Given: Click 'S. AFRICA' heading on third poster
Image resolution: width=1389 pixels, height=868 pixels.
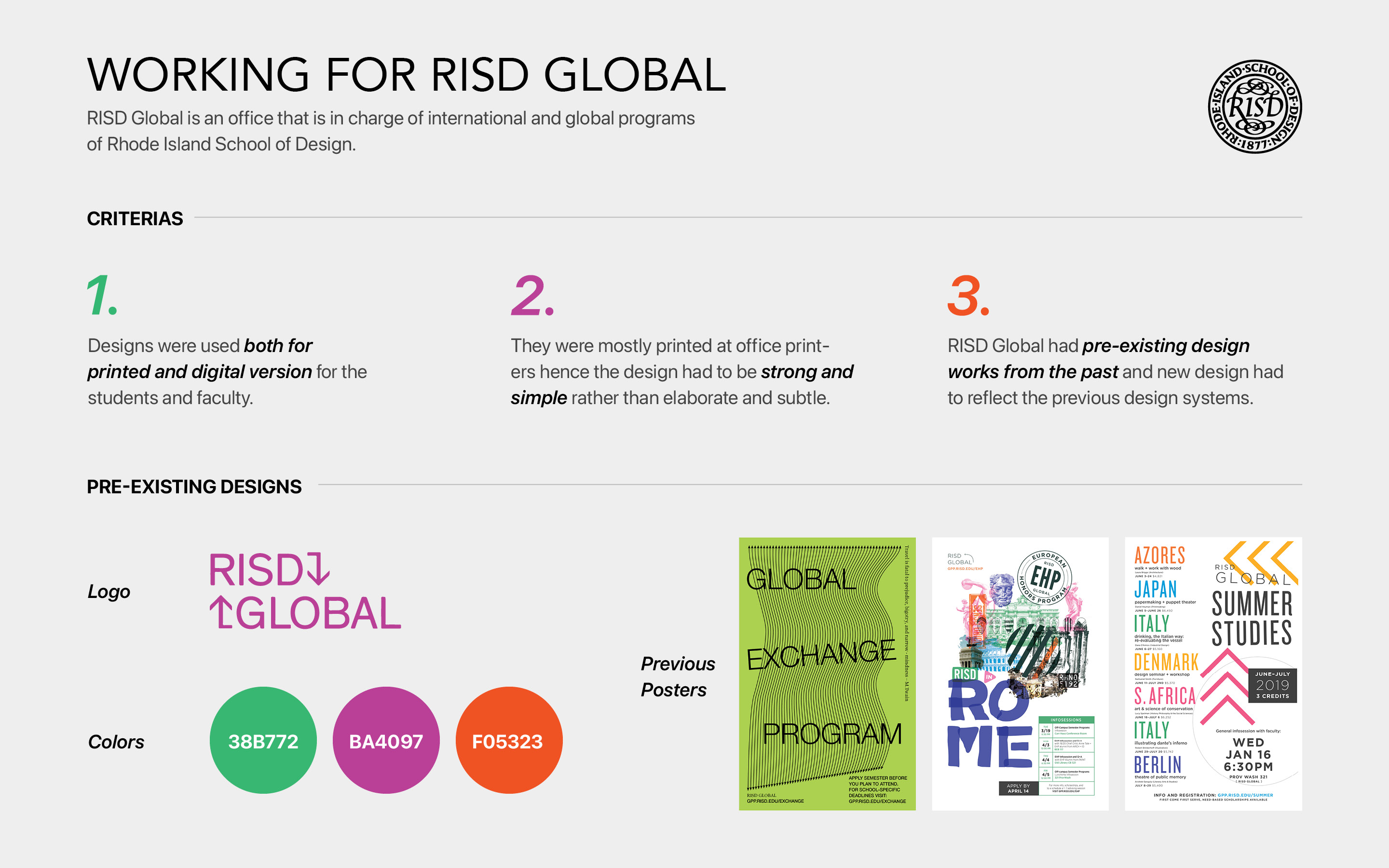Looking at the screenshot, I should click(x=1165, y=696).
